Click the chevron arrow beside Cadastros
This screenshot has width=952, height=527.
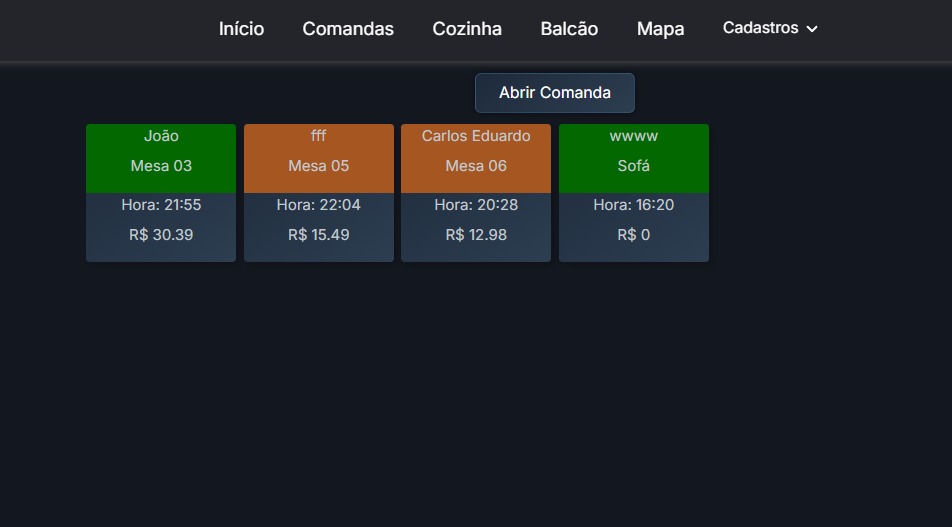point(812,29)
